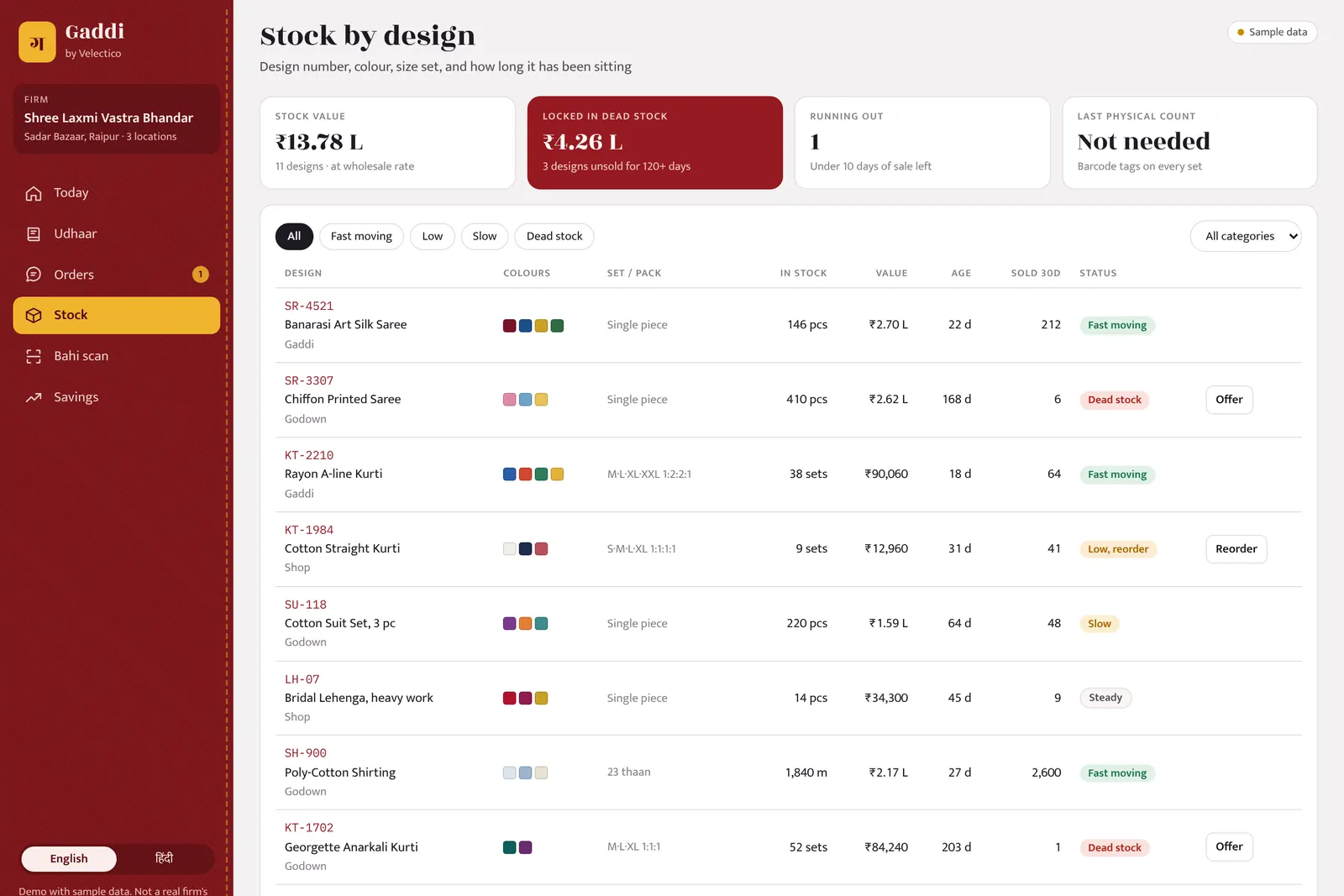
Task: Open the Today menu item
Action: [x=117, y=193]
